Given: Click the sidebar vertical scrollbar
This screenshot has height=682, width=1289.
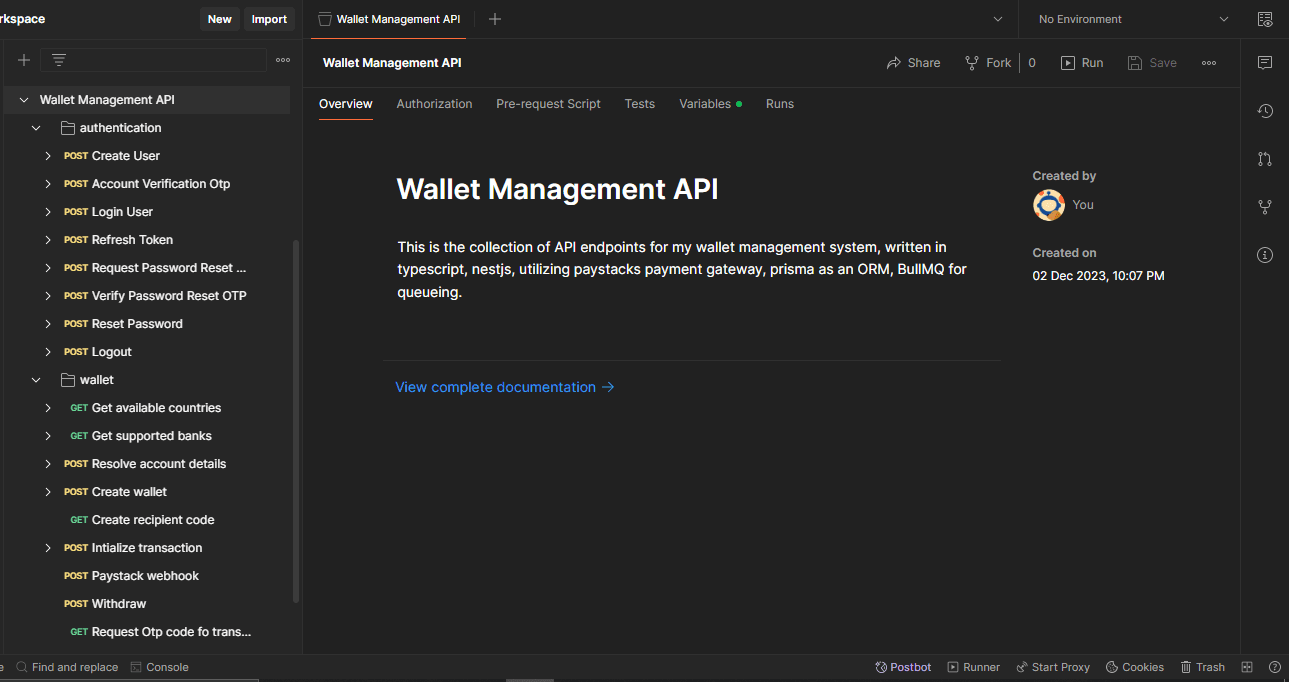Looking at the screenshot, I should tap(296, 420).
